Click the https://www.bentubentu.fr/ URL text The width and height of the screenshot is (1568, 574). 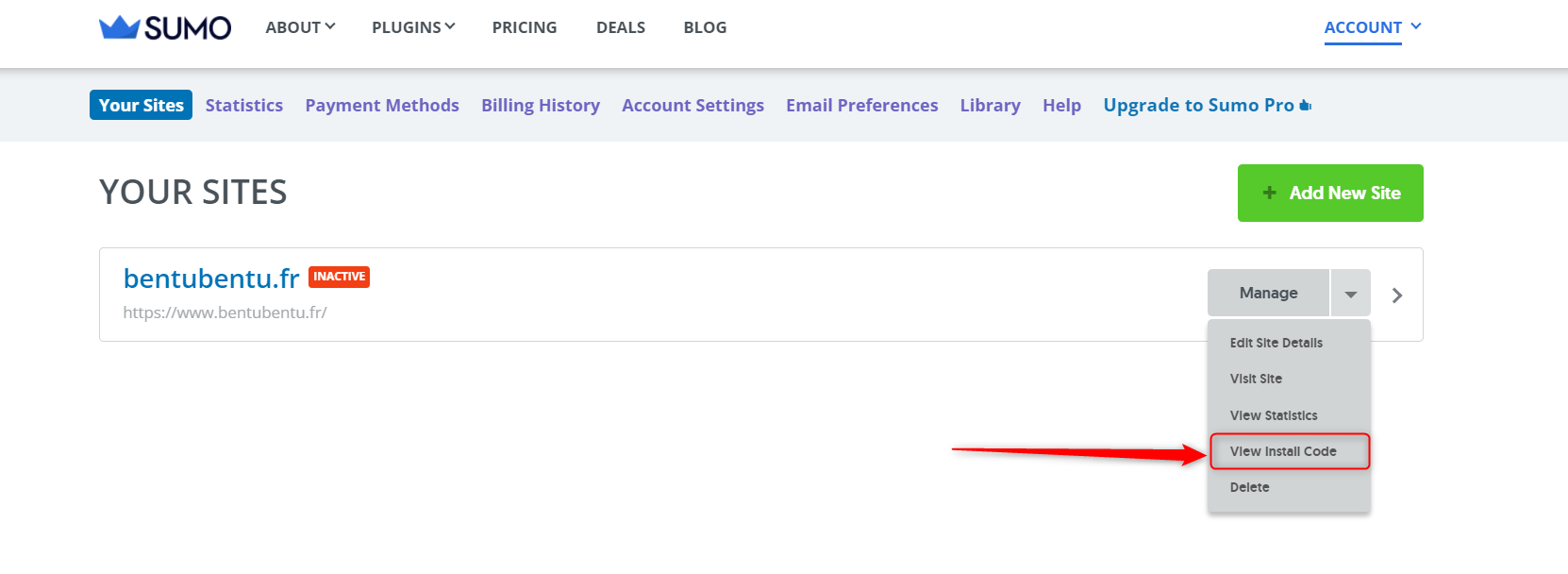[x=225, y=312]
